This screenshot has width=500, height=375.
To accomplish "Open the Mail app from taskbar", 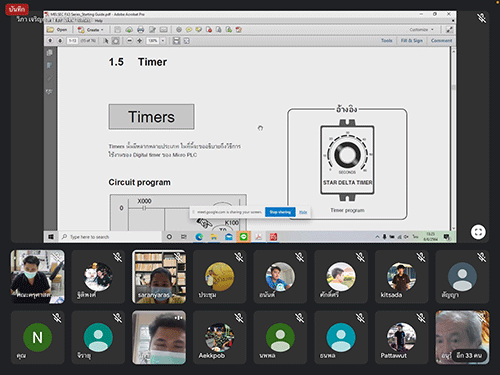I will coord(229,237).
